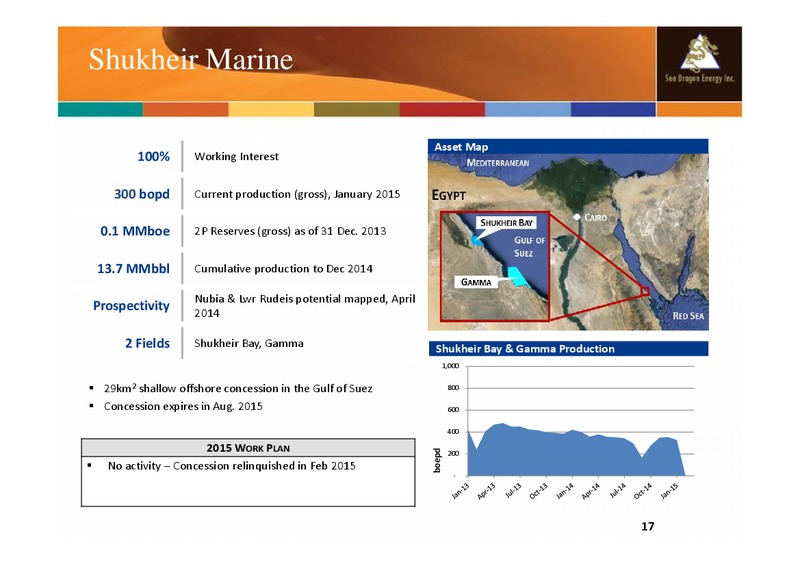Click the 'Mediterranean' map label
This screenshot has width=800, height=566.
pyautogui.click(x=498, y=163)
